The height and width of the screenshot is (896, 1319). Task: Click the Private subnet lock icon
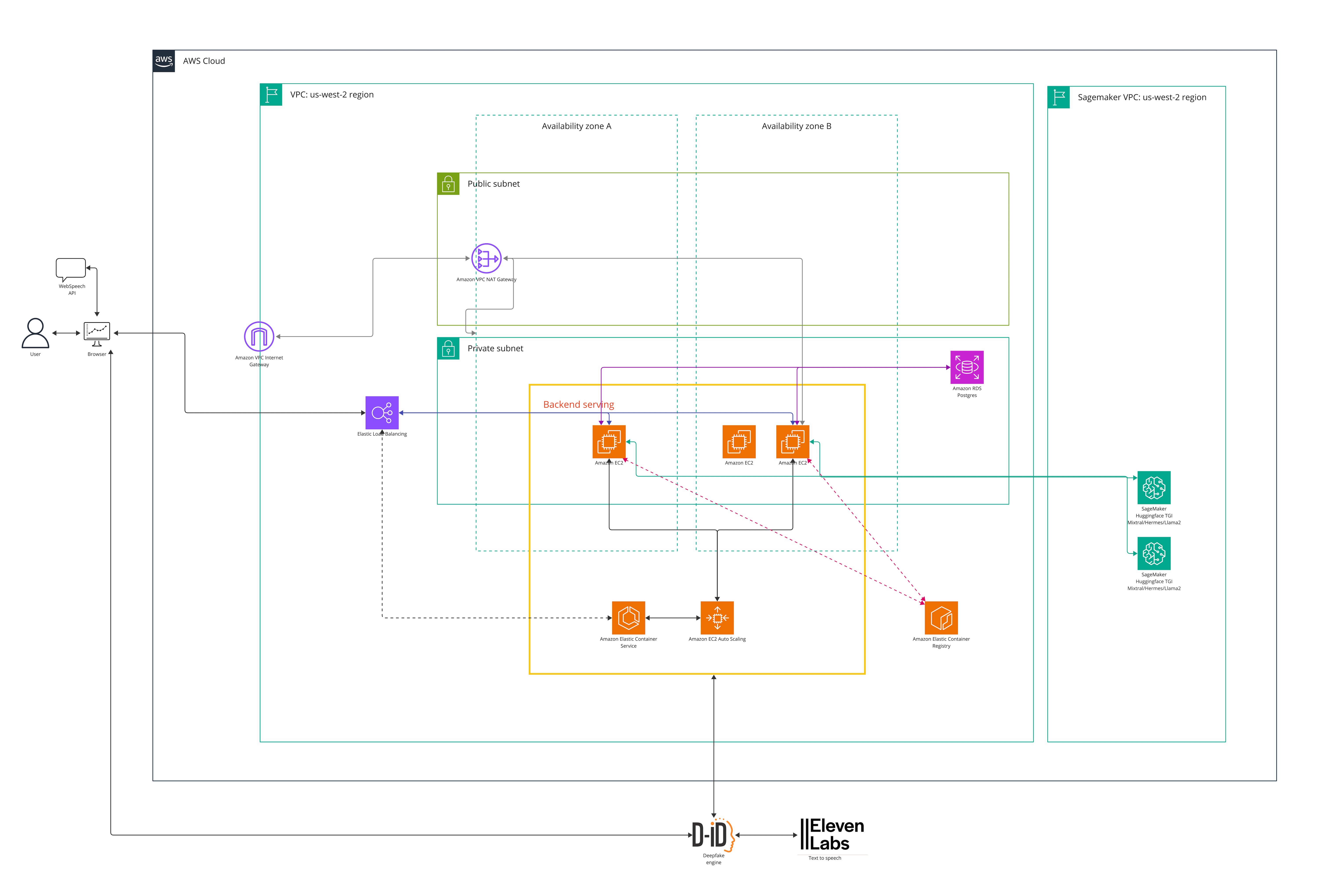448,349
